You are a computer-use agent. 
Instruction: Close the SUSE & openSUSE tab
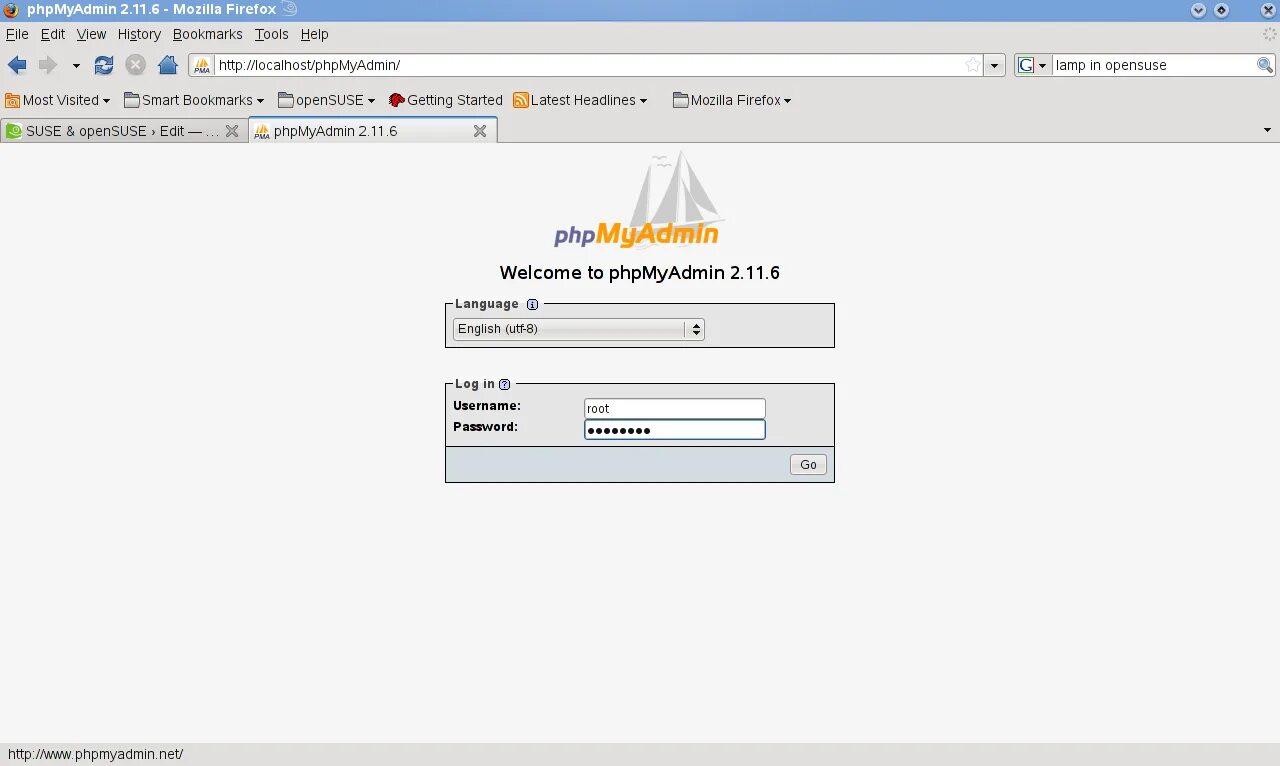click(232, 131)
